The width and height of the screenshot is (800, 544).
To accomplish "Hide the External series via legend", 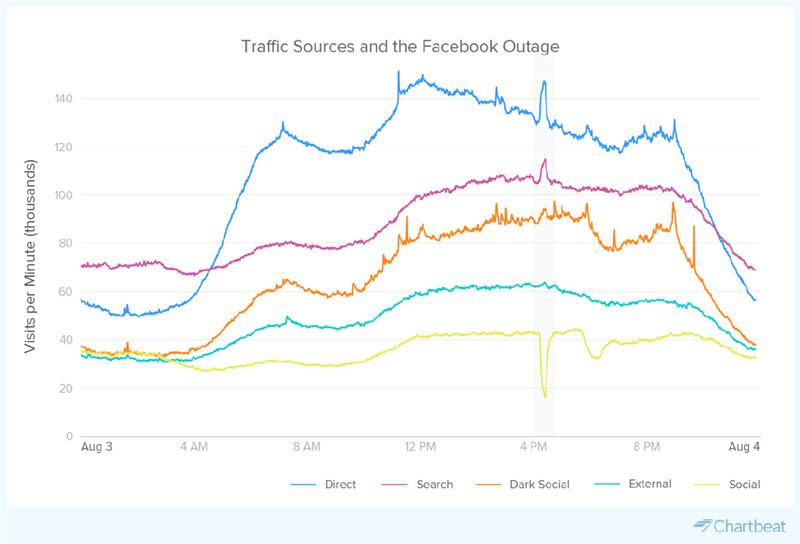I will (x=649, y=484).
